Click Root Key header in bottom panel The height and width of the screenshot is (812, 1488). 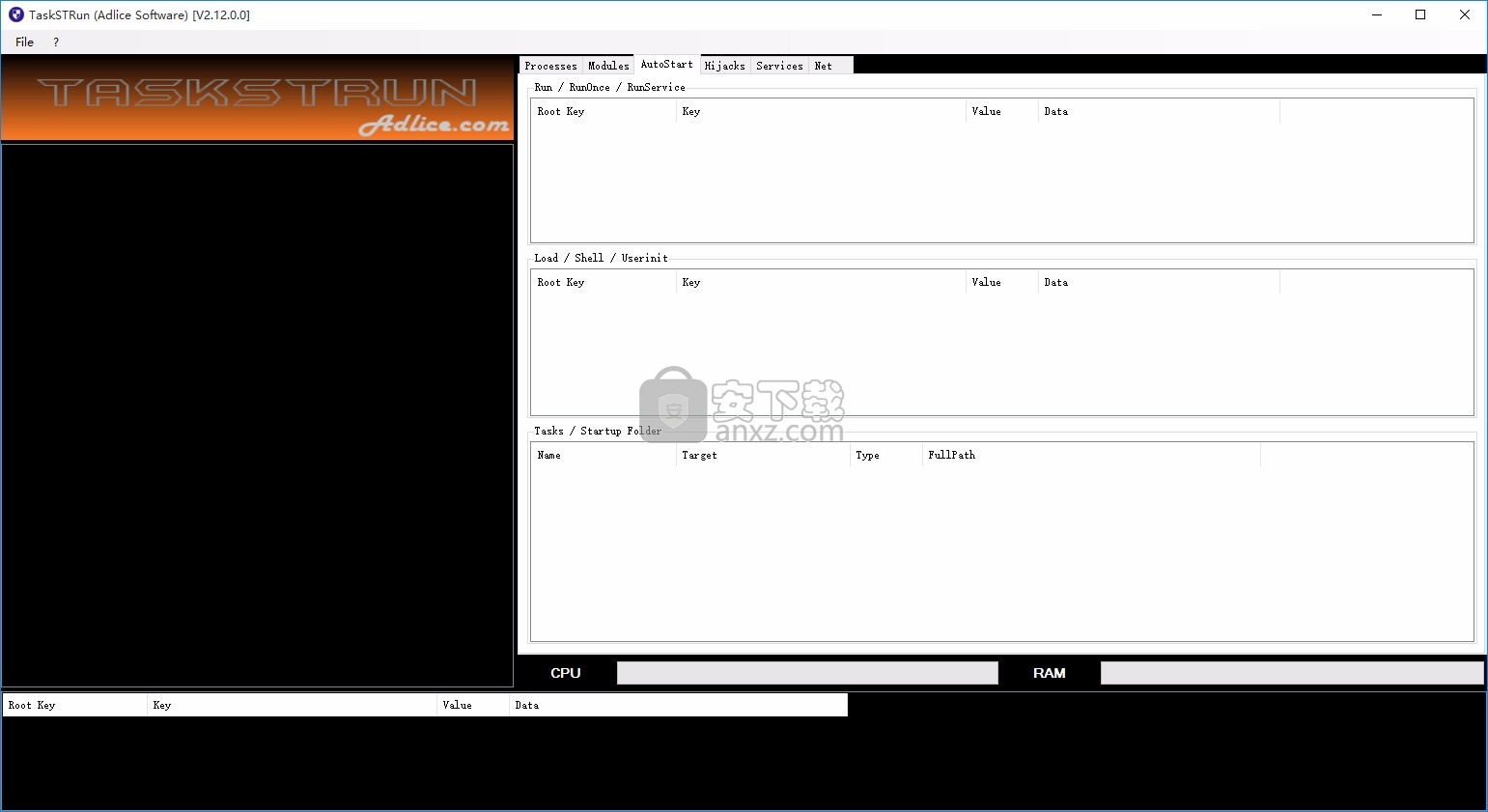pyautogui.click(x=75, y=705)
